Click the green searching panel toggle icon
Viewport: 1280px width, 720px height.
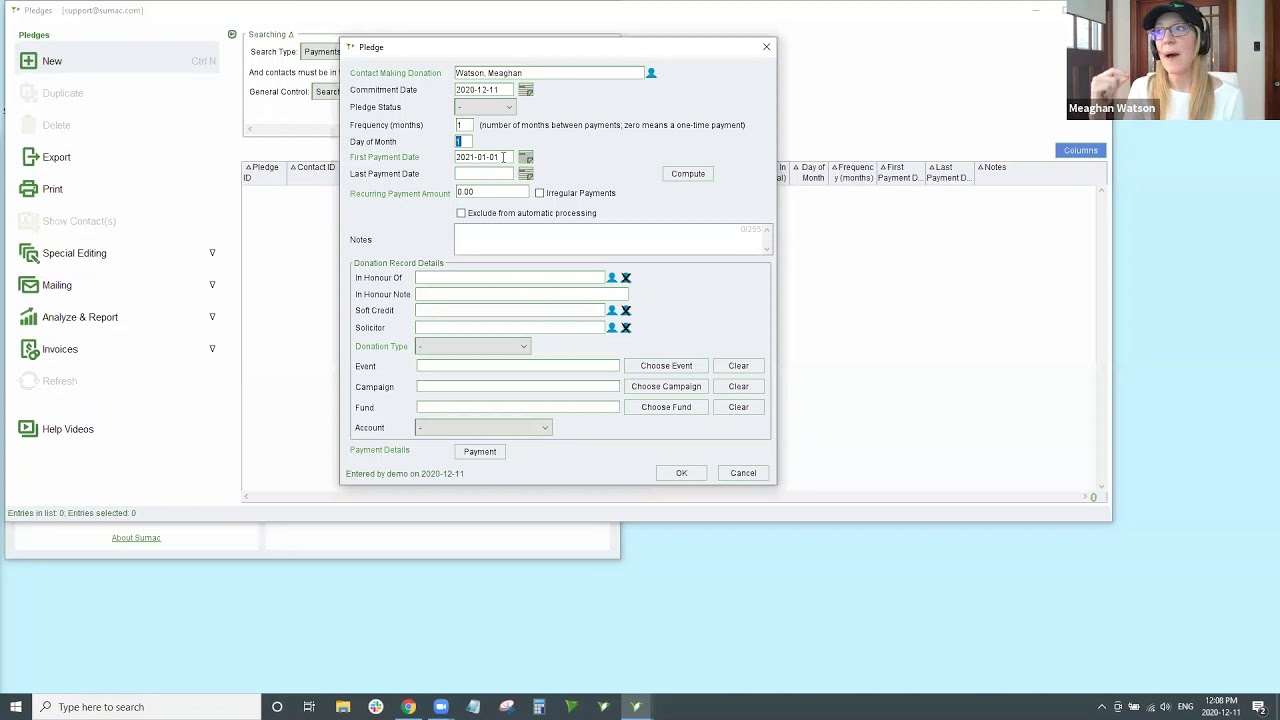click(232, 34)
